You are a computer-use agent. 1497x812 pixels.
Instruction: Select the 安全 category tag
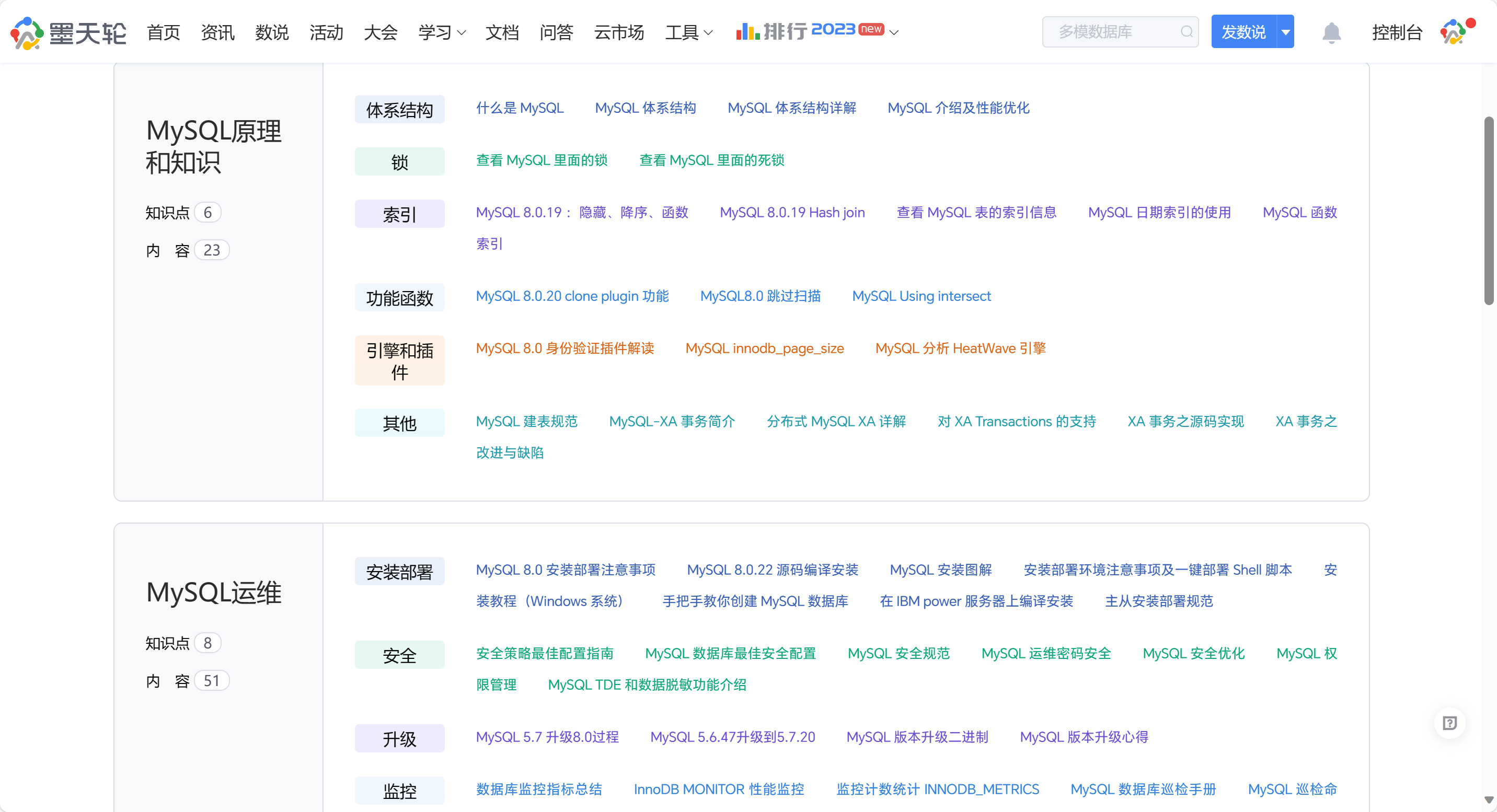coord(400,655)
